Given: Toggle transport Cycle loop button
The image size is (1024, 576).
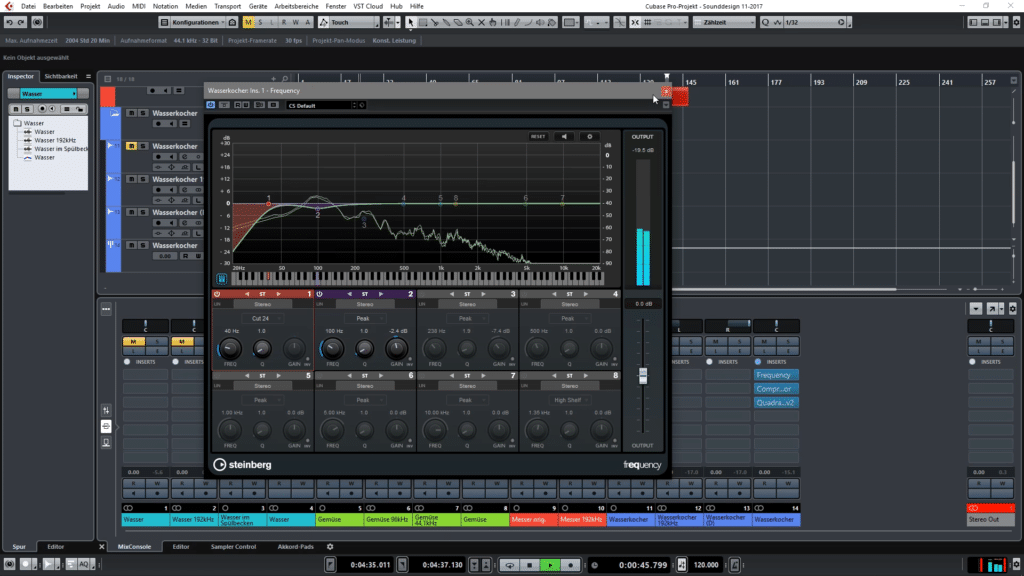Looking at the screenshot, I should click(x=509, y=565).
